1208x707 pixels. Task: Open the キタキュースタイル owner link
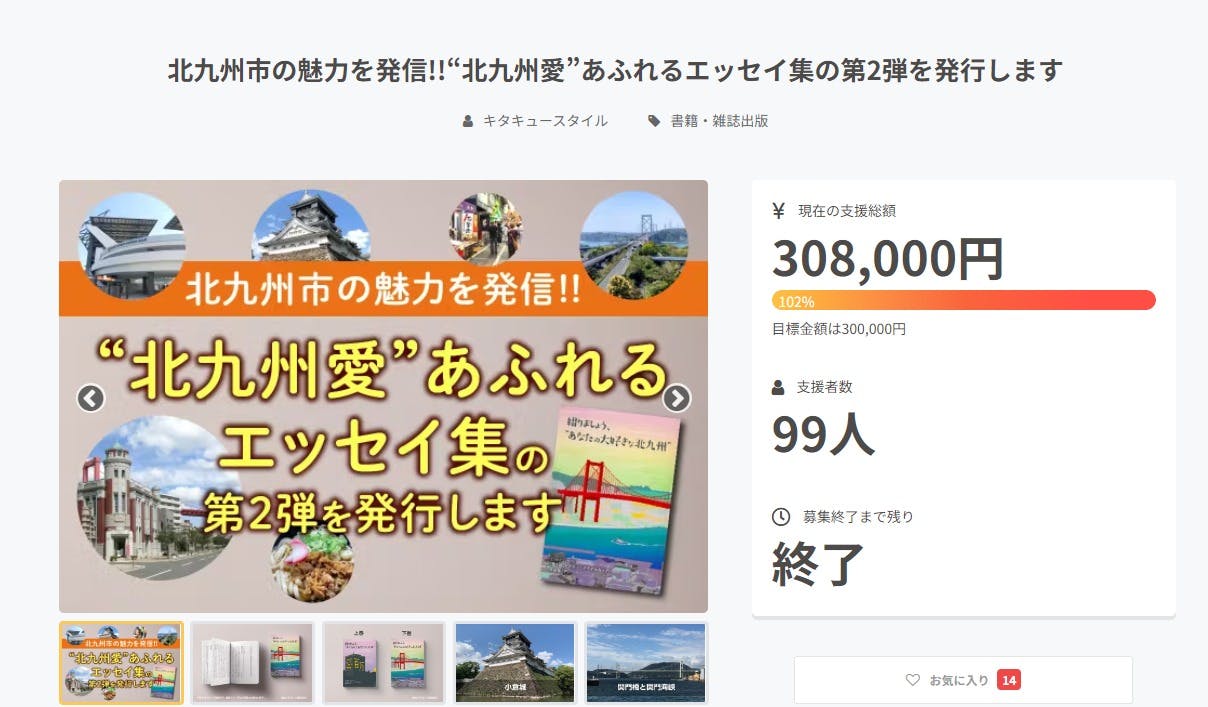(x=545, y=121)
